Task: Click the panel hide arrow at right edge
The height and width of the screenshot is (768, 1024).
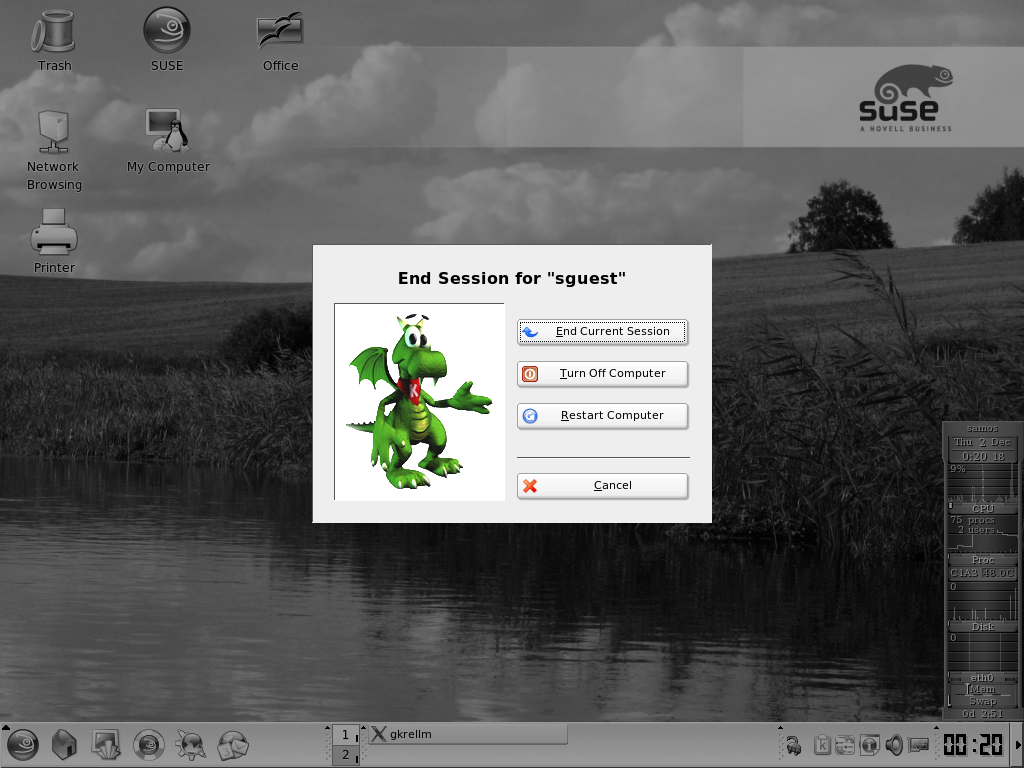Action: (x=1017, y=745)
